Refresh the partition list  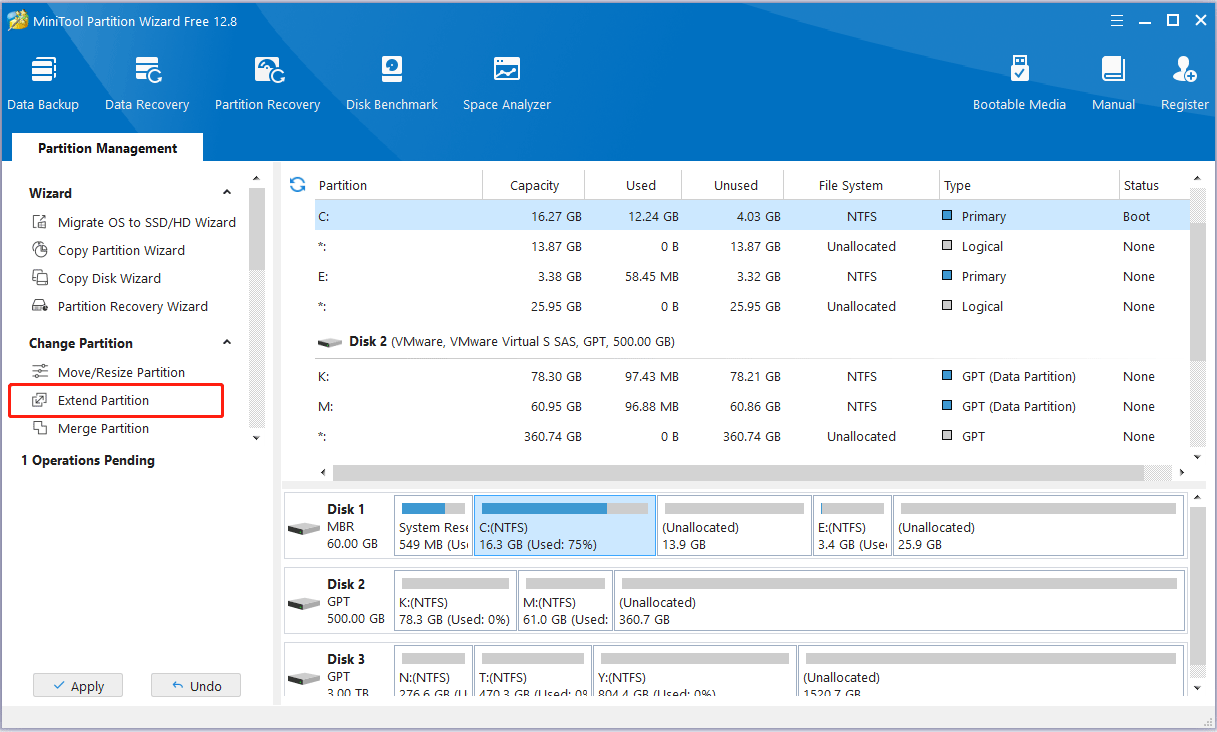pos(297,185)
